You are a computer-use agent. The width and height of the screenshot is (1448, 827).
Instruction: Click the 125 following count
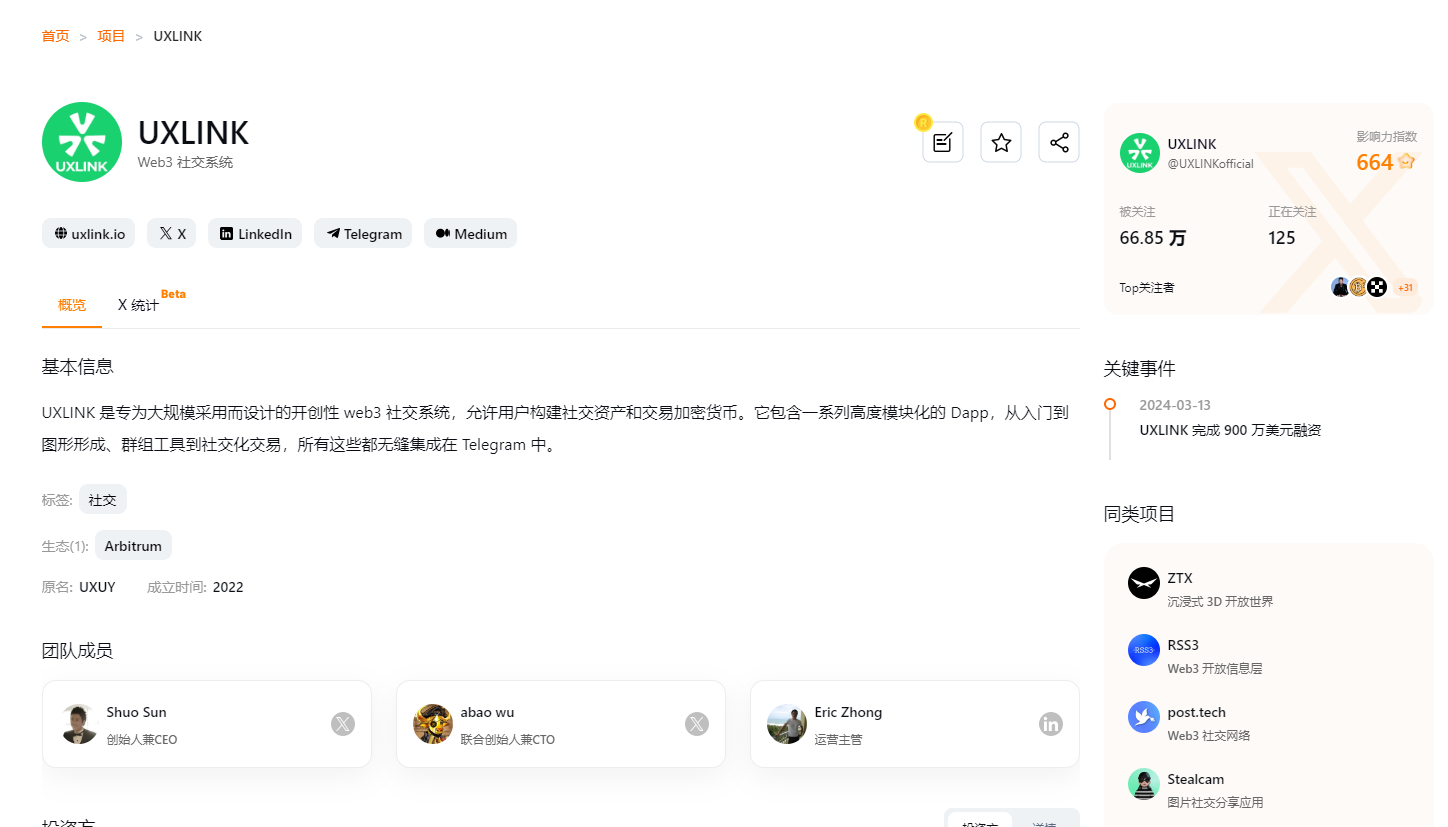[1282, 238]
